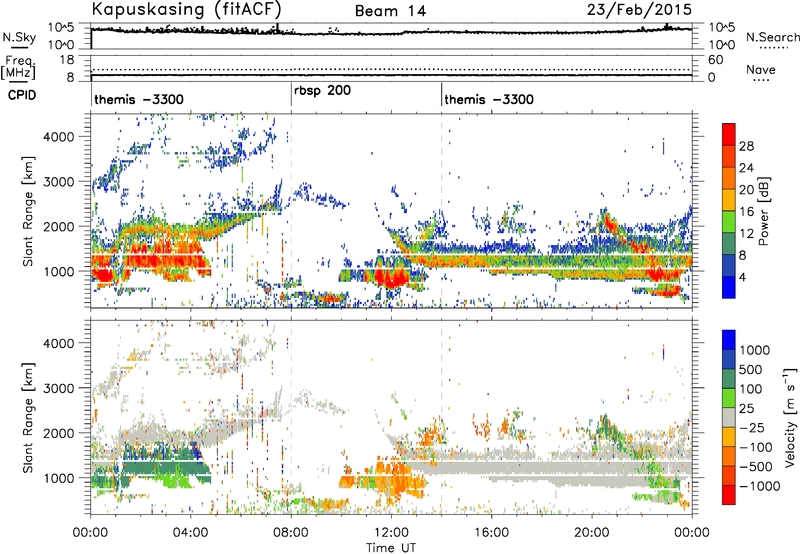Pick teal Power colorbar segment between 8 and 12
This screenshot has height=554, width=800.
(x=729, y=244)
